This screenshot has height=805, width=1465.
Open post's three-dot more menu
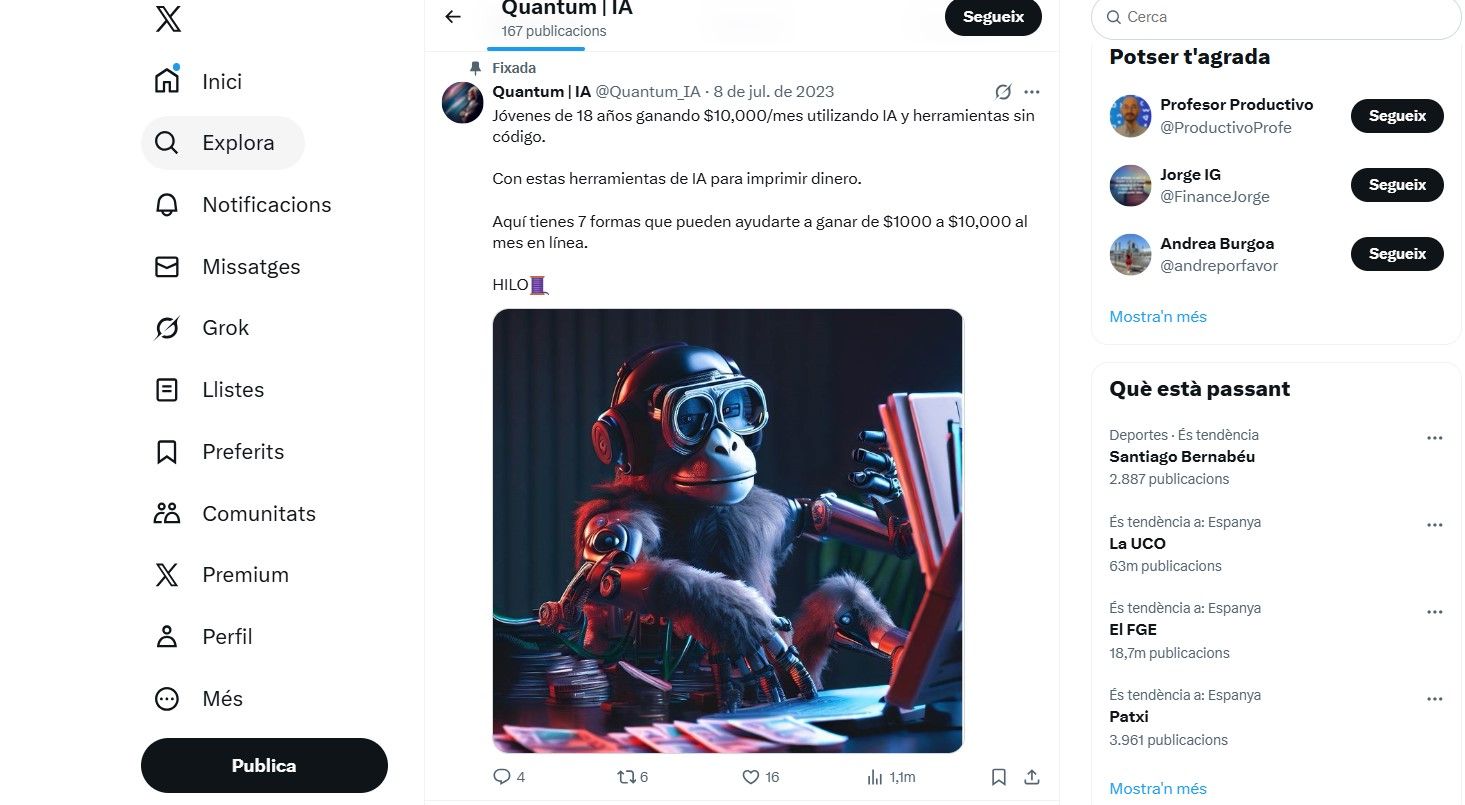coord(1032,92)
